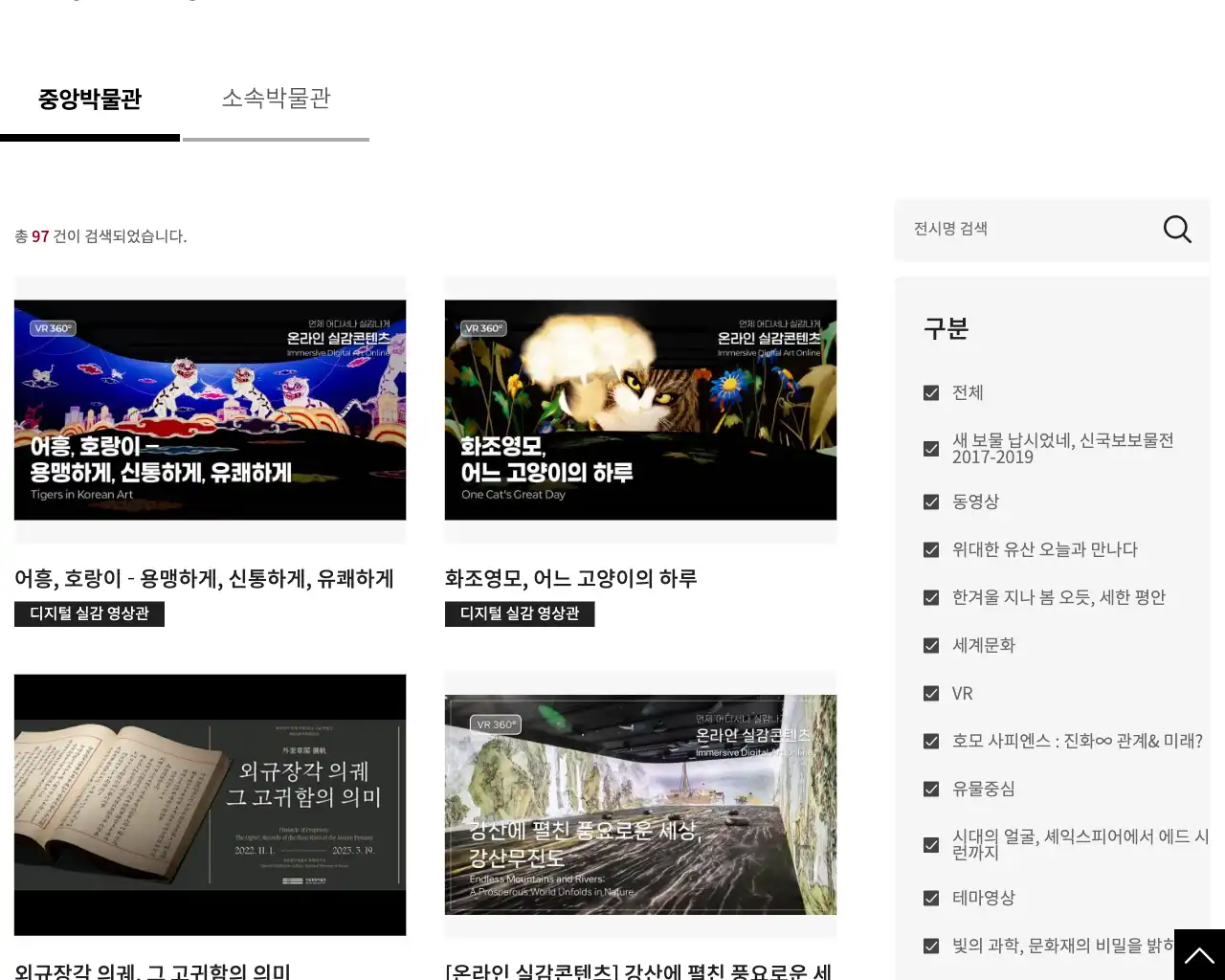Toggle the 테마영상 checkbox

coord(931,899)
